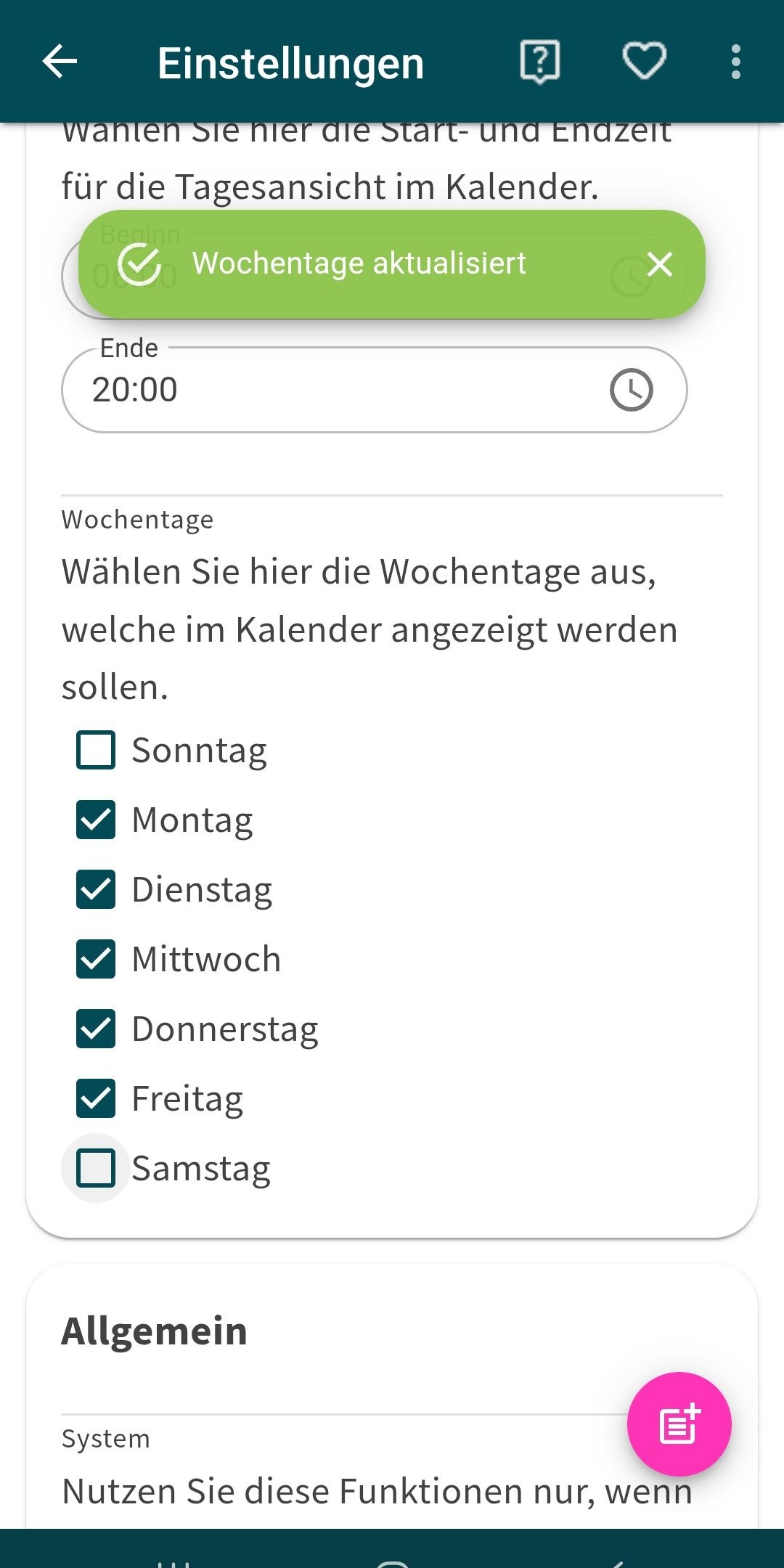Open the help question-mark icon
784x1568 pixels.
(540, 62)
